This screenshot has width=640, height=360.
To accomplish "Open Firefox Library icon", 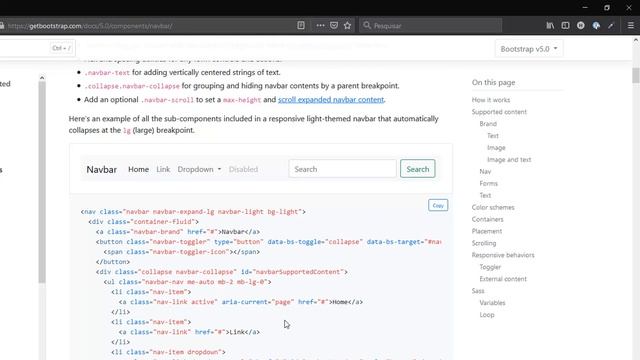I will [550, 25].
